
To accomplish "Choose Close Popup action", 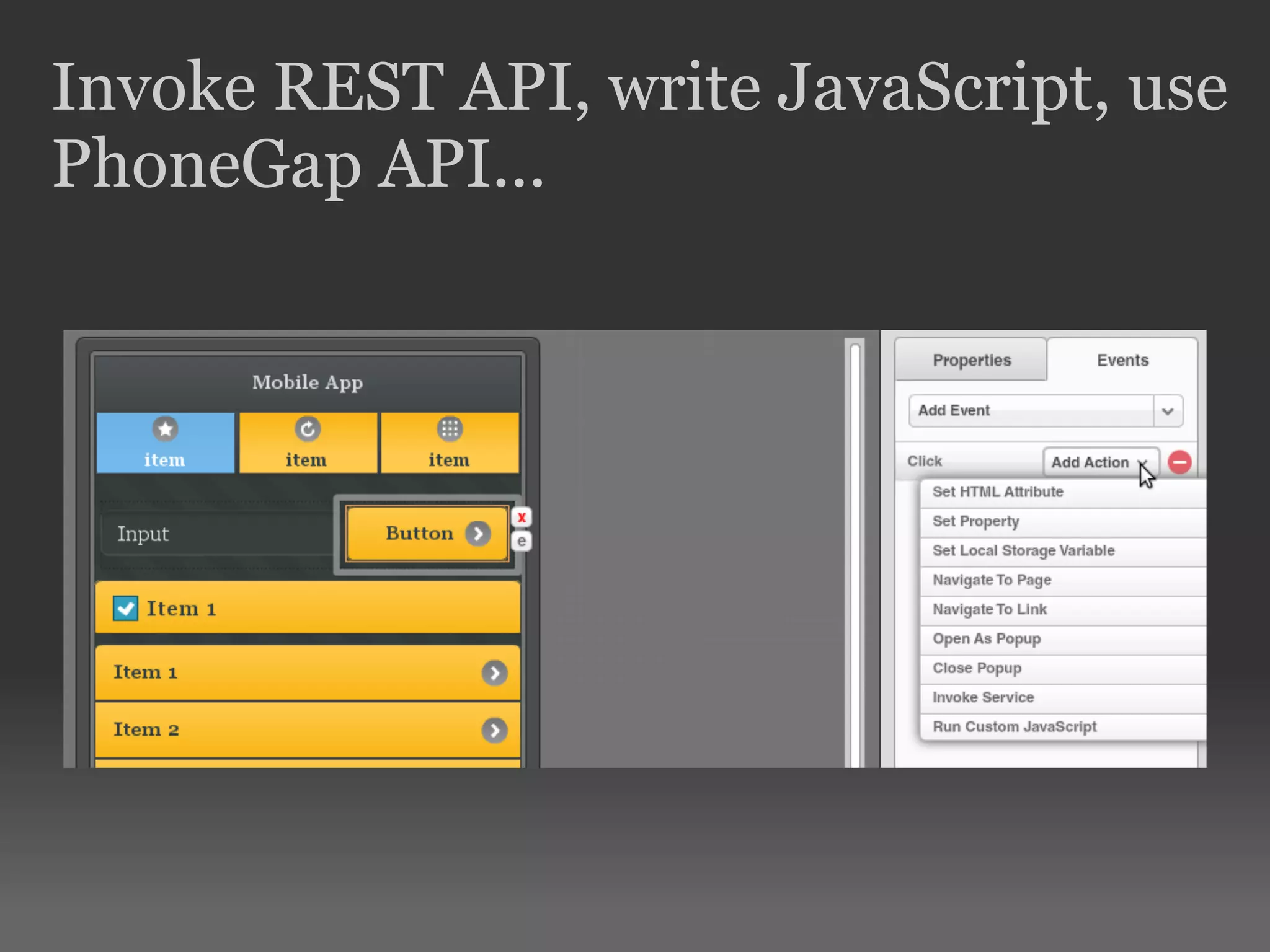I will tap(1063, 669).
